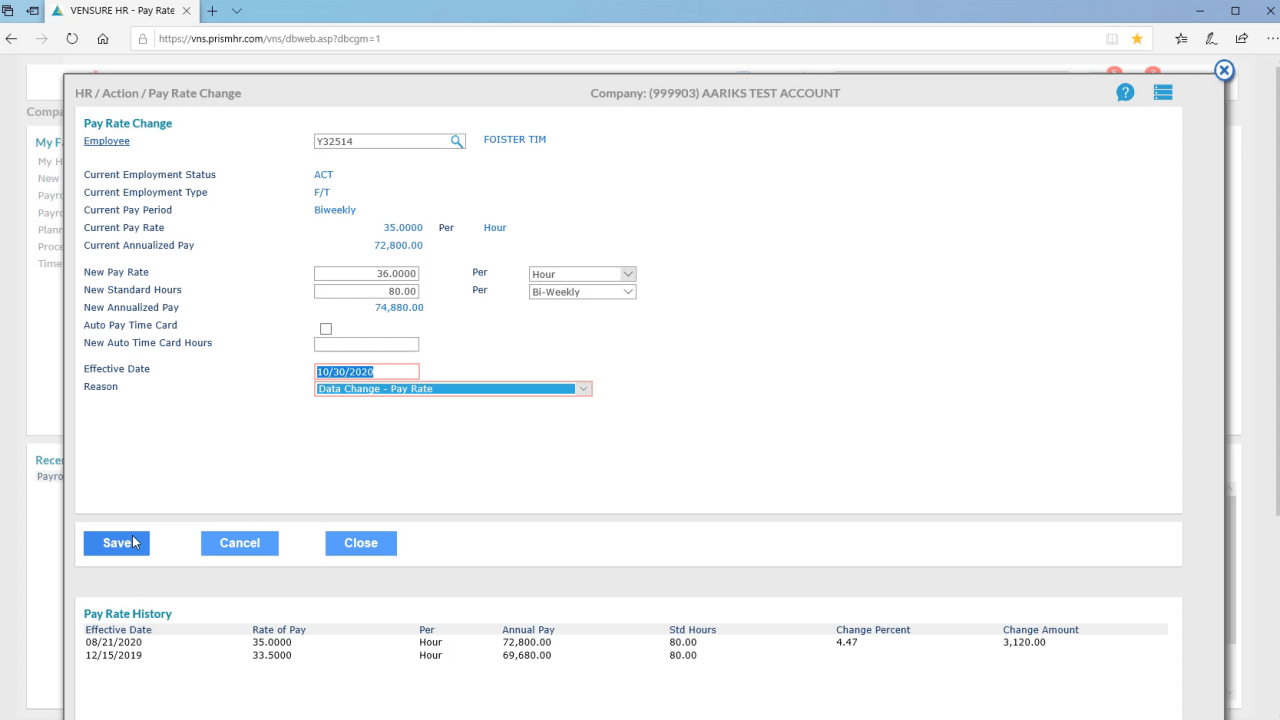Screen dimensions: 1280x720
Task: Toggle the Auto Pay Time Card checkbox
Action: point(326,329)
